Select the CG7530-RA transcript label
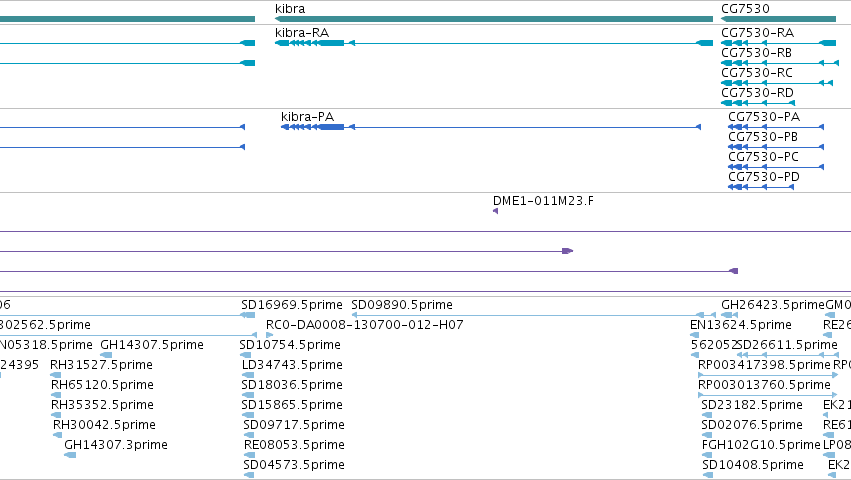 pyautogui.click(x=757, y=33)
